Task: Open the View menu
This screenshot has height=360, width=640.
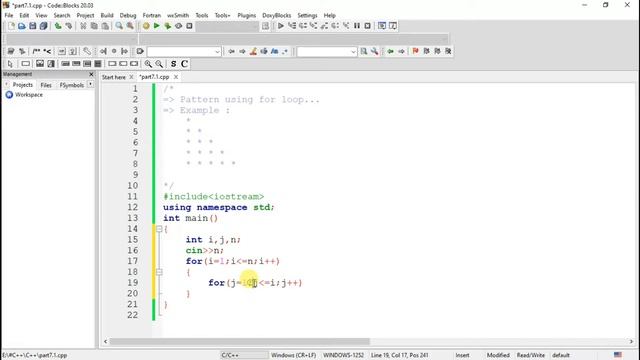Action: click(41, 15)
